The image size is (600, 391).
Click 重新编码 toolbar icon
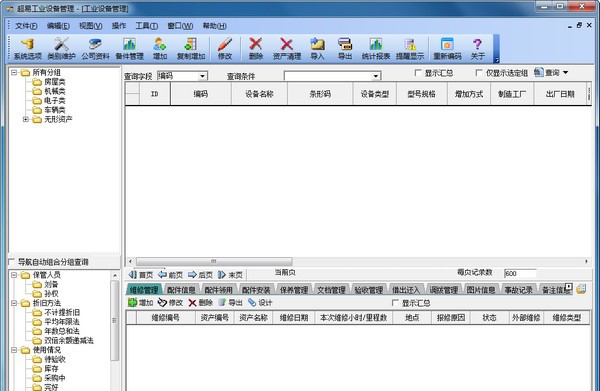click(x=447, y=49)
